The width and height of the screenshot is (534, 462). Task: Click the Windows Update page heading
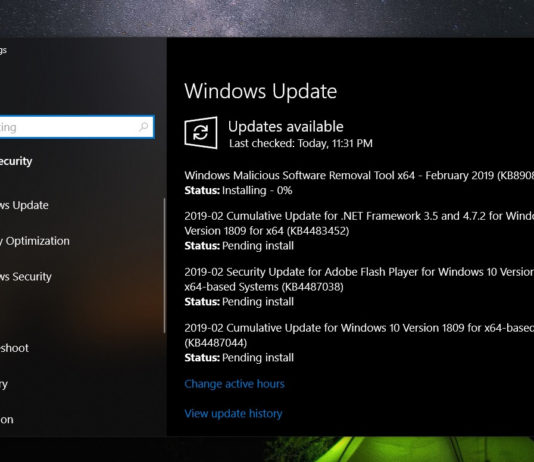pyautogui.click(x=261, y=91)
